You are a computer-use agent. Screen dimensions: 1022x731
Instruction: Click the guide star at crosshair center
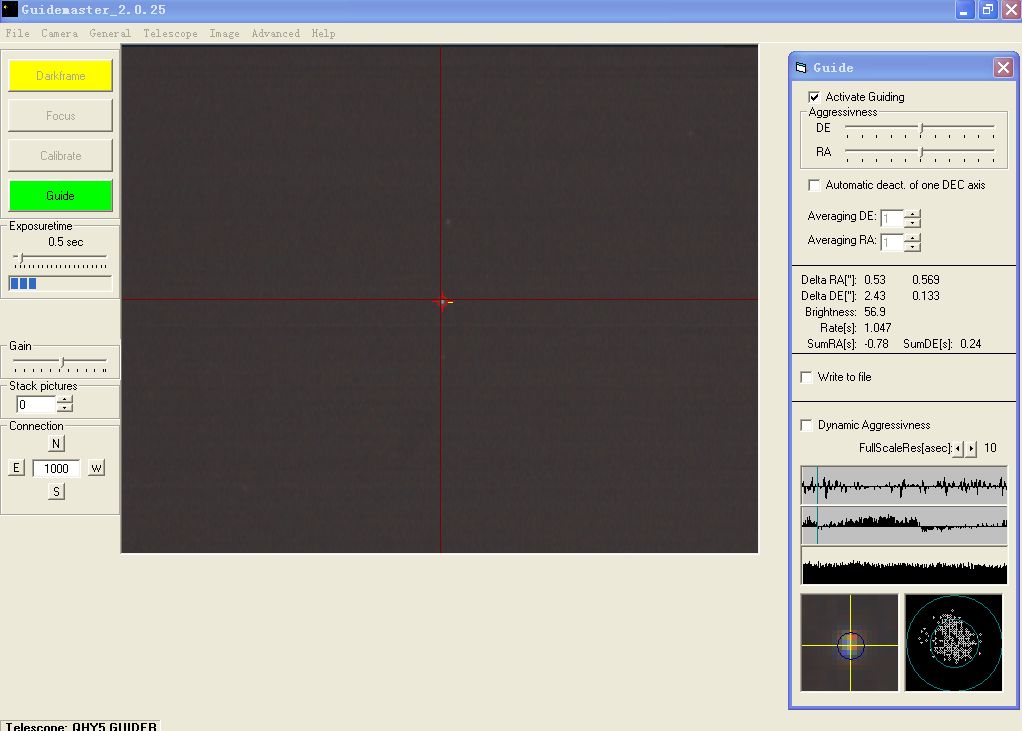[443, 302]
